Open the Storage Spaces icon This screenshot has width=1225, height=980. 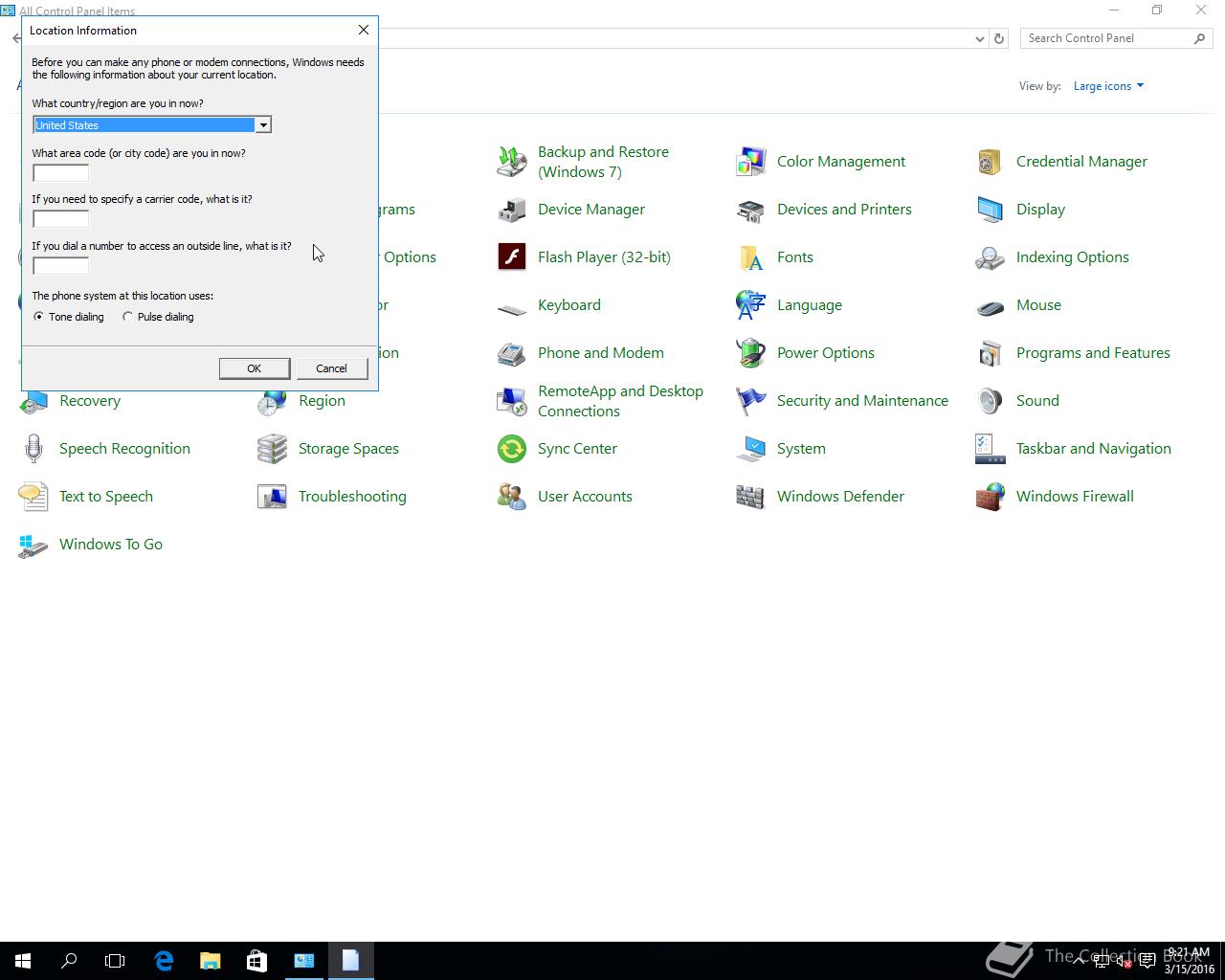[x=273, y=449]
